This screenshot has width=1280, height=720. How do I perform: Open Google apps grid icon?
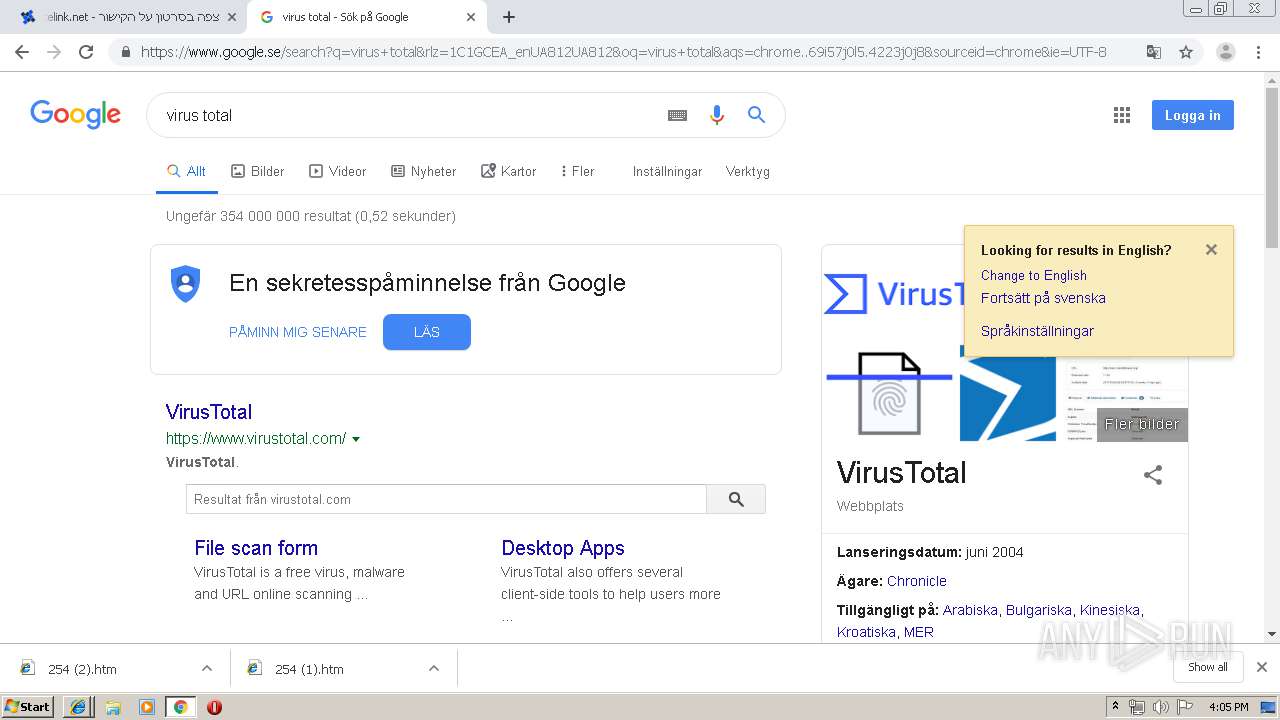1122,115
